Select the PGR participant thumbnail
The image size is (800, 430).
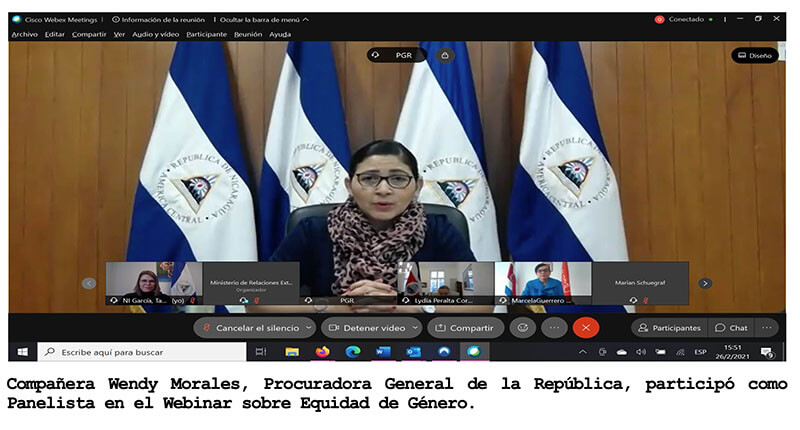(x=348, y=284)
